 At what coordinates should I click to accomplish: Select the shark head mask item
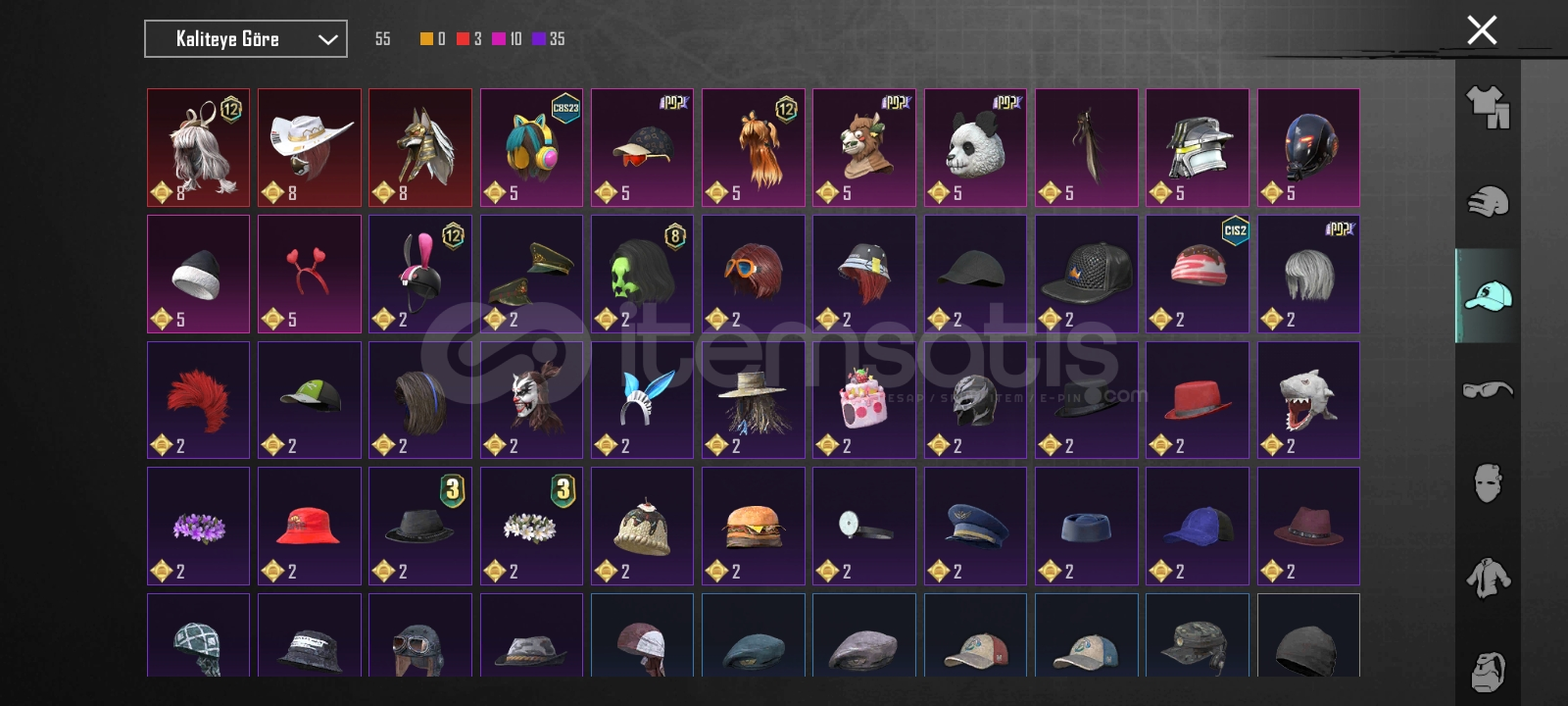click(1308, 400)
